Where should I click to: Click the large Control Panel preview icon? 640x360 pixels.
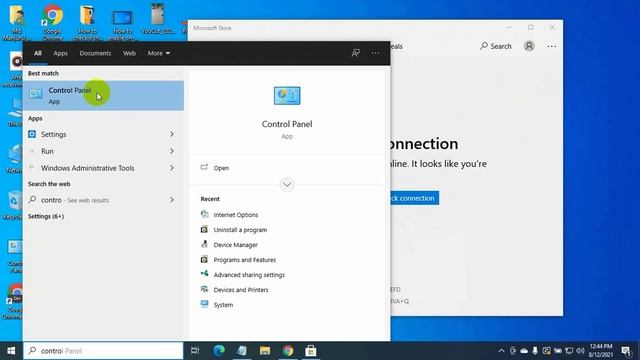287,96
